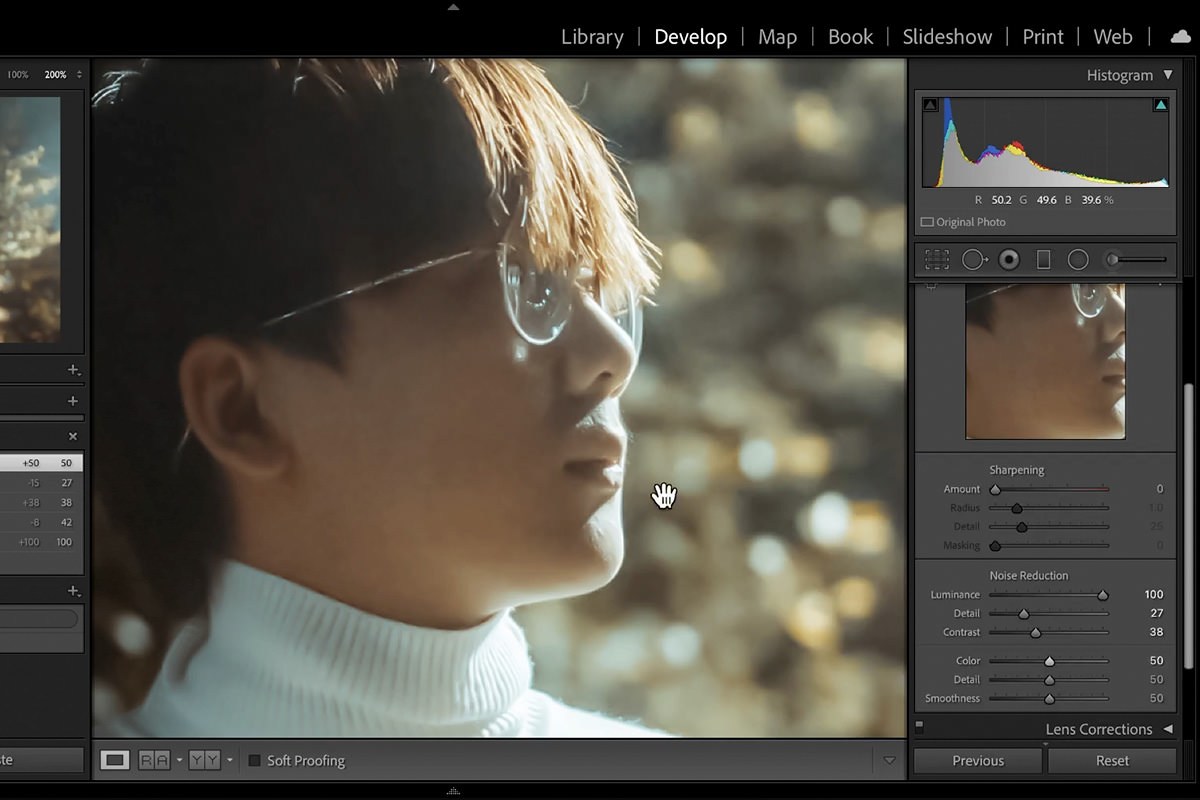Click the Reset button
The width and height of the screenshot is (1200, 800).
click(x=1112, y=761)
